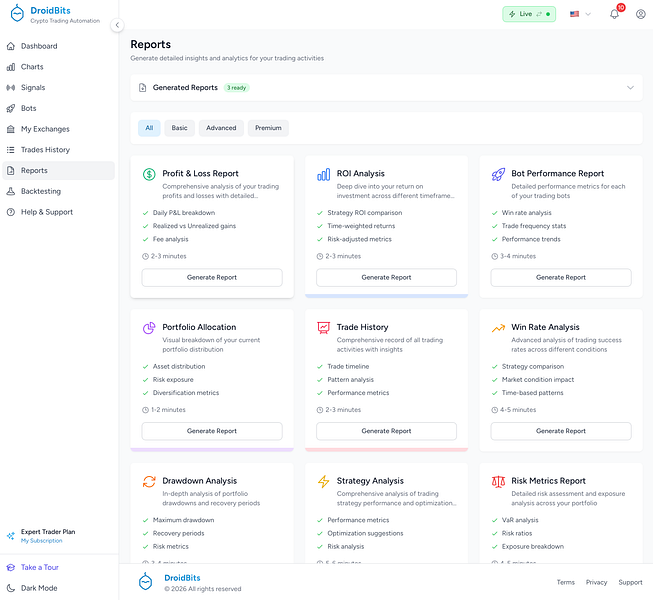
Task: Click the ROI Analysis bar chart icon
Action: 324,174
